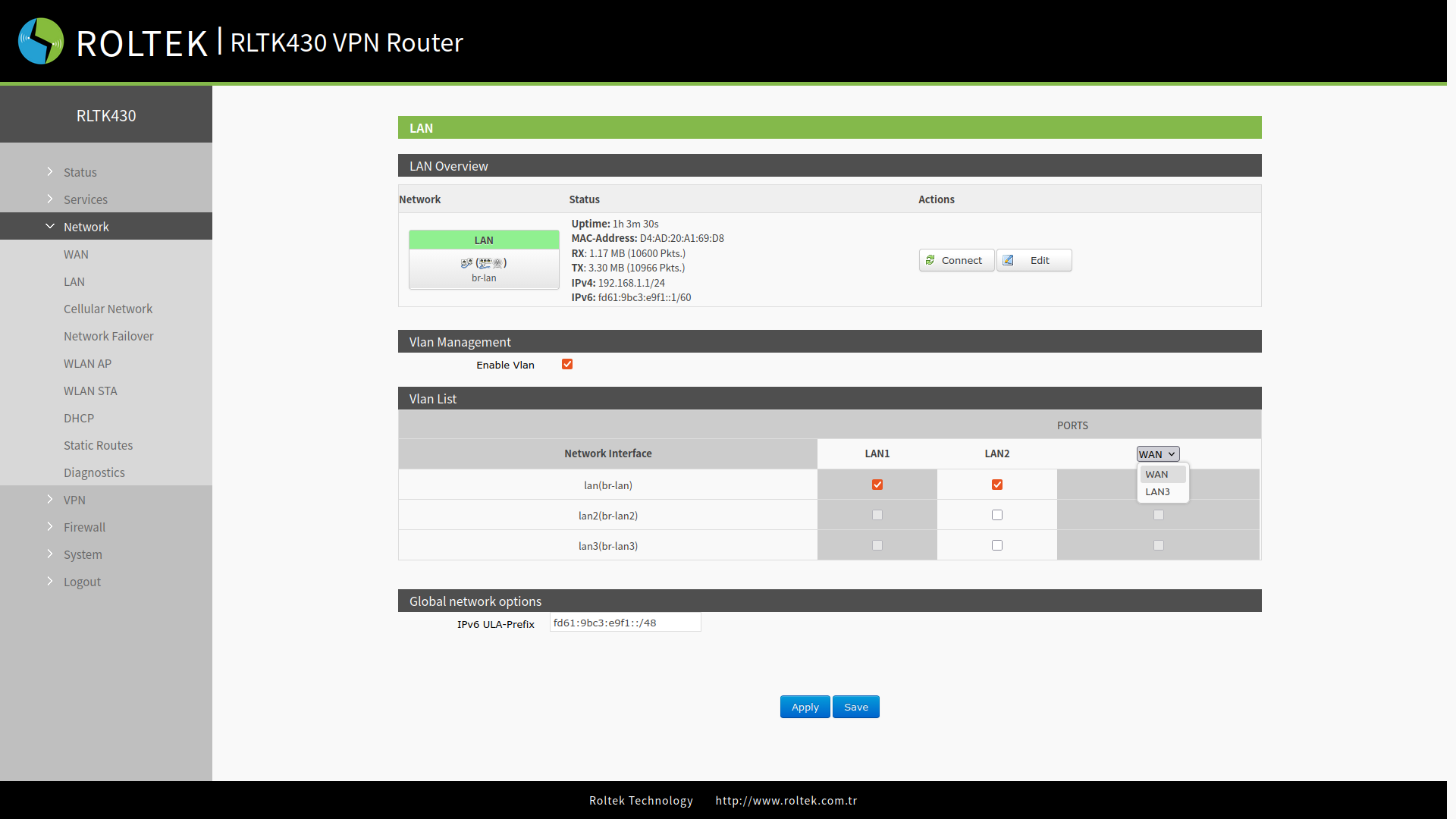Click the IPv6 address status text
This screenshot has width=1456, height=819.
coord(631,297)
